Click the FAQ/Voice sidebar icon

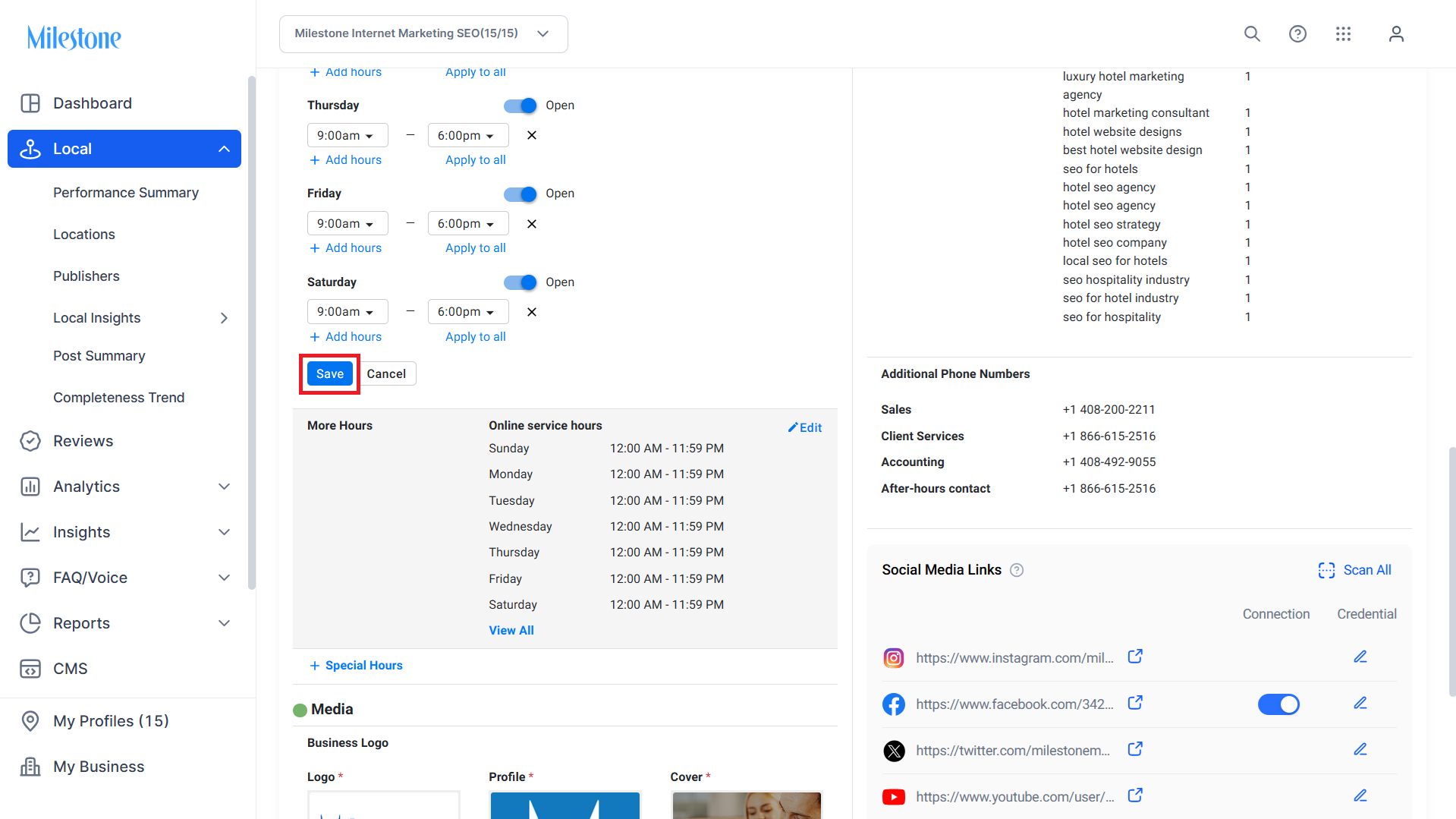pyautogui.click(x=30, y=578)
